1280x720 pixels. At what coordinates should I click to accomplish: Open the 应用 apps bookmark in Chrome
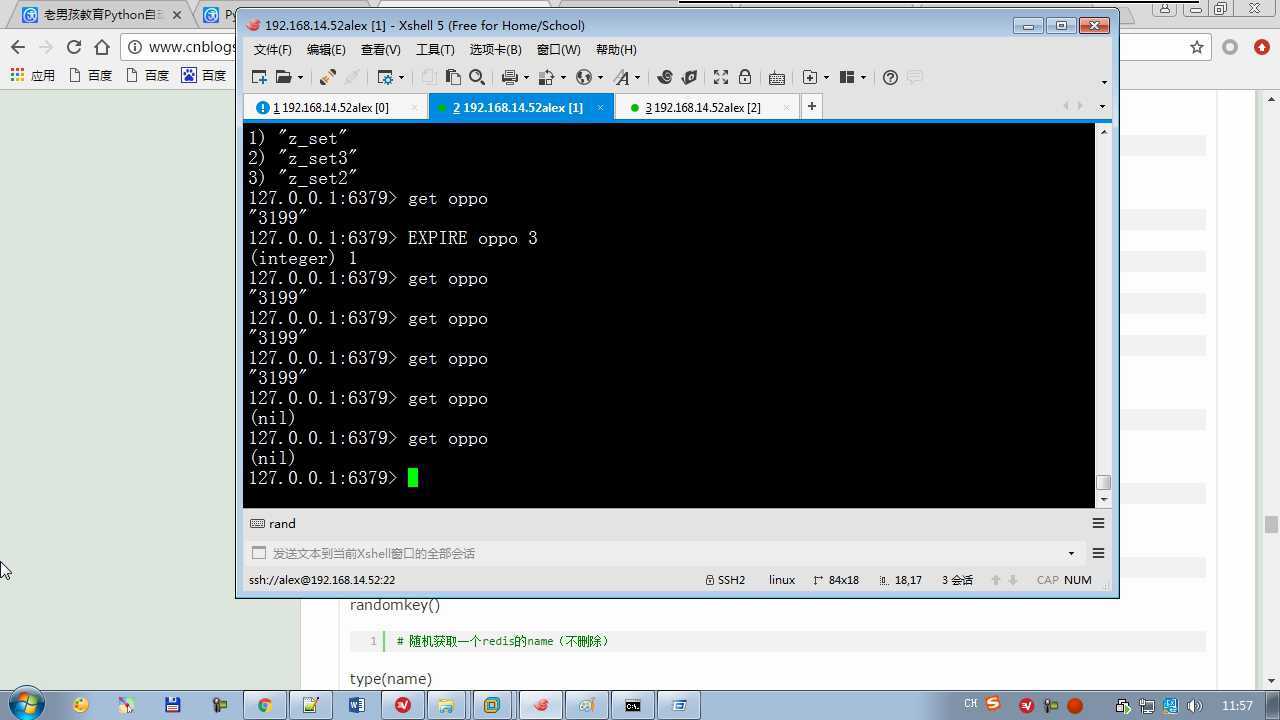(x=33, y=75)
